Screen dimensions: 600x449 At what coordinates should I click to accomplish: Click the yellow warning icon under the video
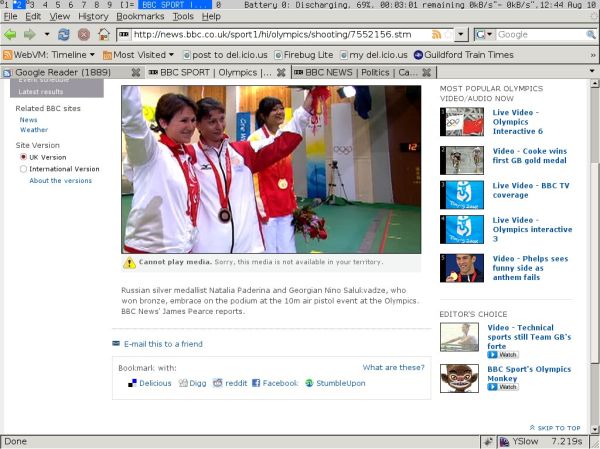click(x=129, y=263)
